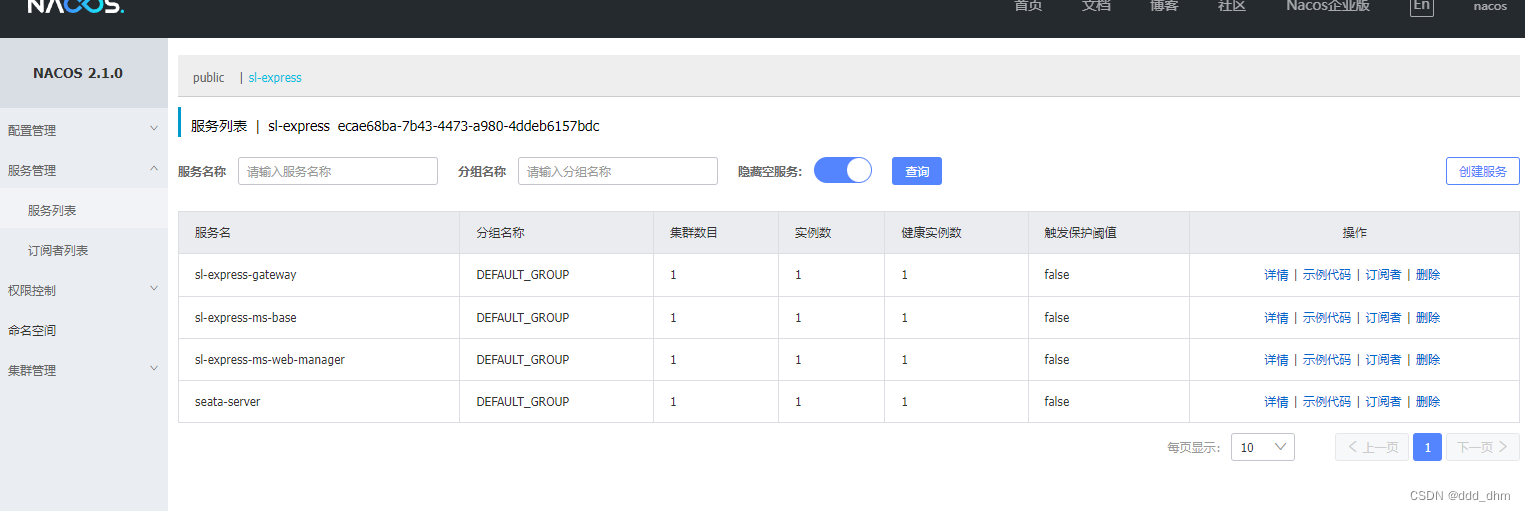Image resolution: width=1525 pixels, height=511 pixels.
Task: Open 订阅者 for seata-server
Action: 1383,402
